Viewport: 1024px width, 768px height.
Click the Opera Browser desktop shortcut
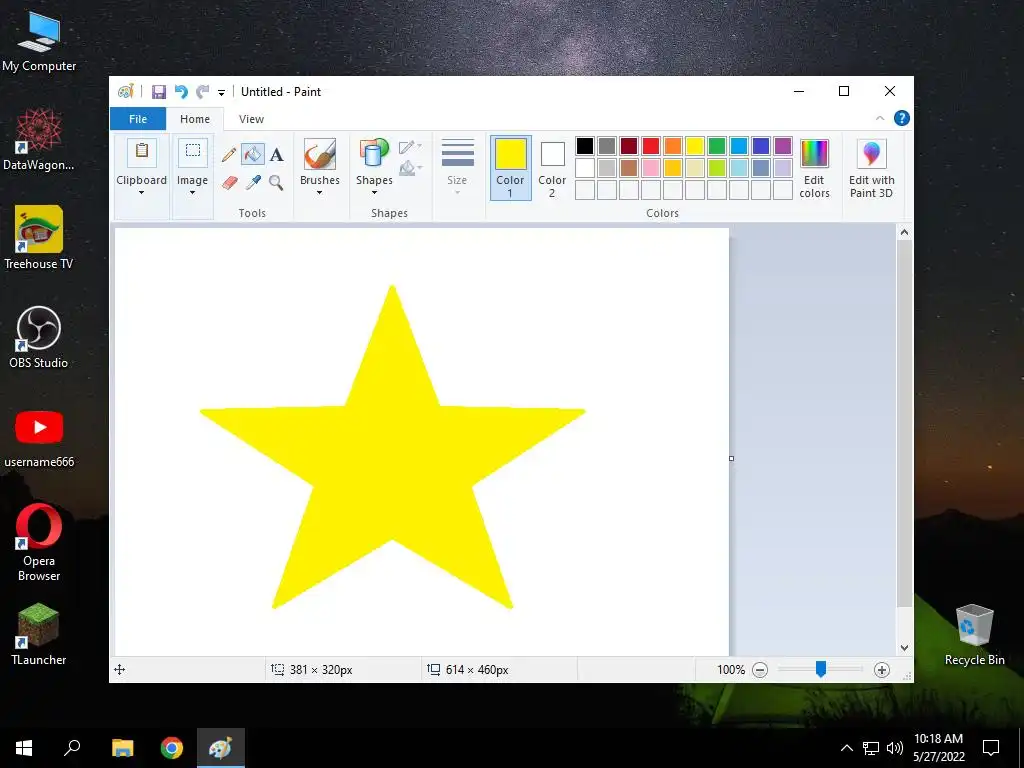39,542
